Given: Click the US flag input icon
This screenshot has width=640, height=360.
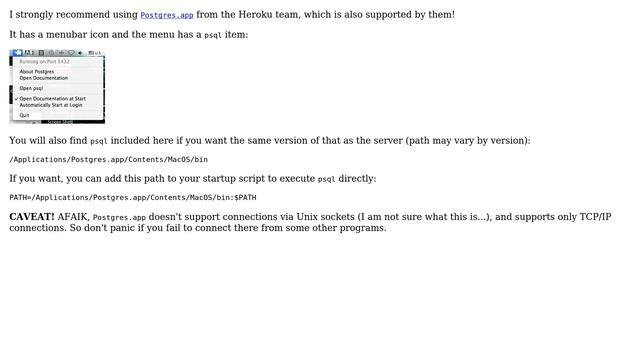Looking at the screenshot, I should pyautogui.click(x=91, y=53).
